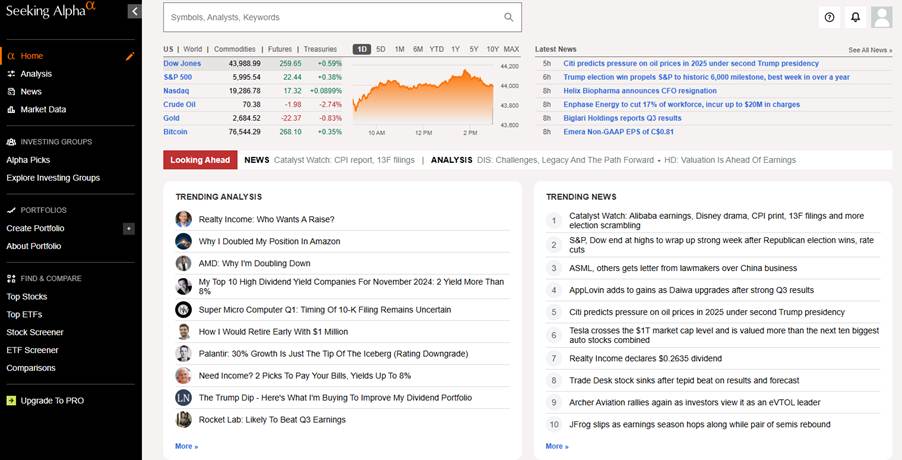Click the Seeking Alpha logo
902x460 pixels.
pos(51,10)
